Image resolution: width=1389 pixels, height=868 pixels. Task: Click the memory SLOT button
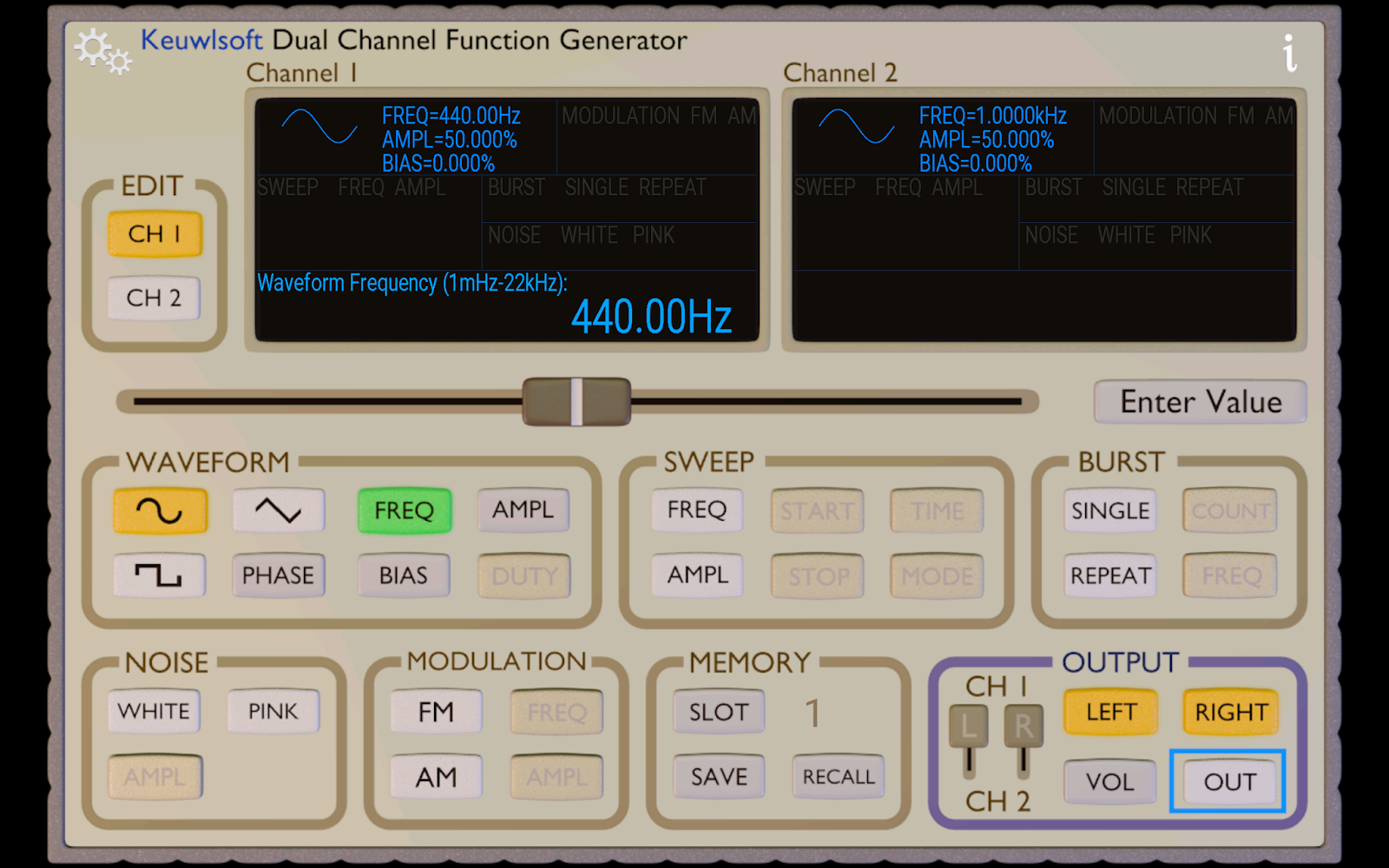tap(719, 712)
